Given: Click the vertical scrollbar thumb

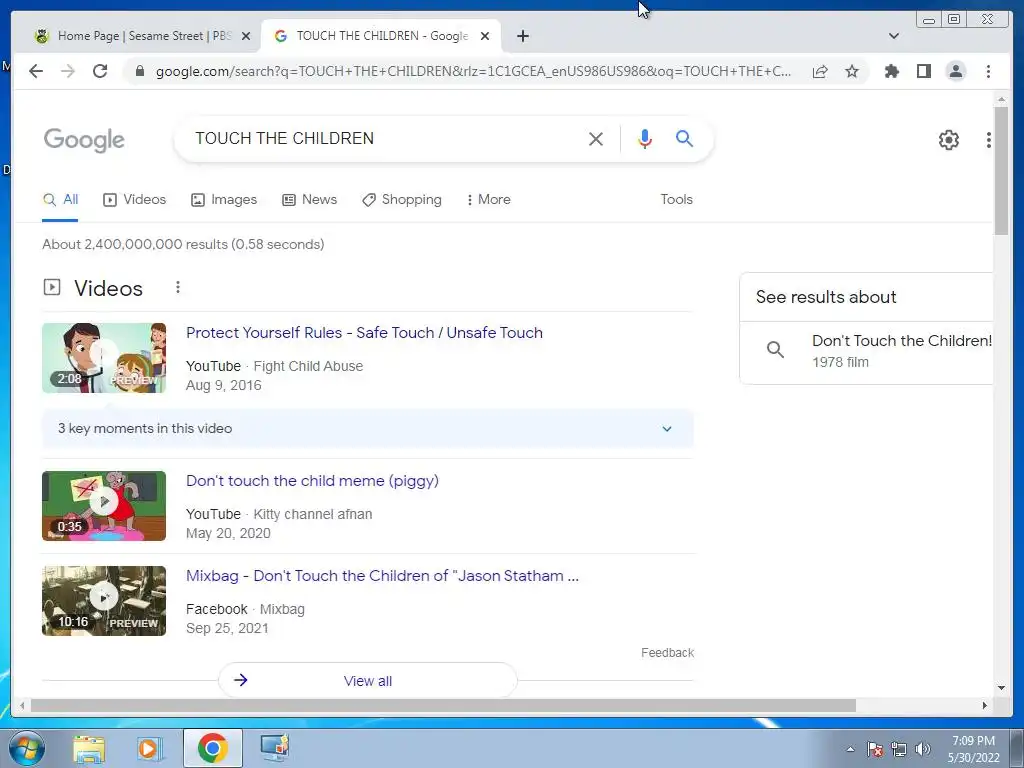Looking at the screenshot, I should (x=1001, y=170).
